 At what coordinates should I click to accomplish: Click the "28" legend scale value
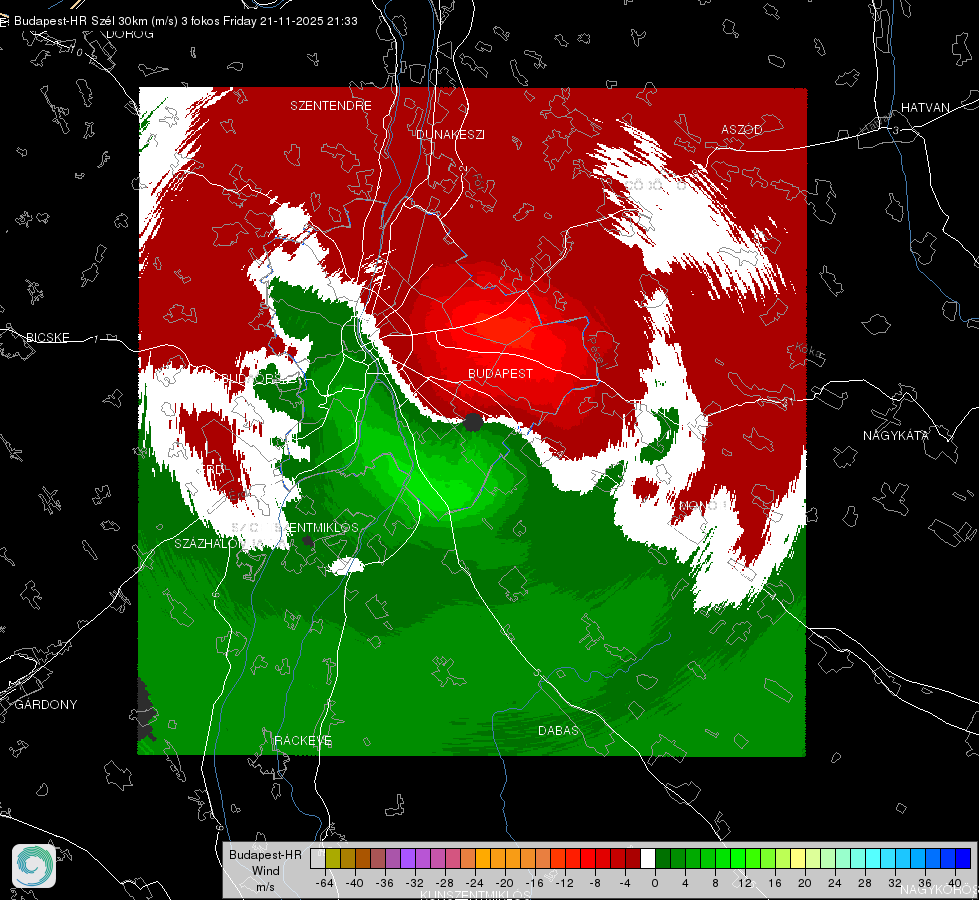pos(864,883)
